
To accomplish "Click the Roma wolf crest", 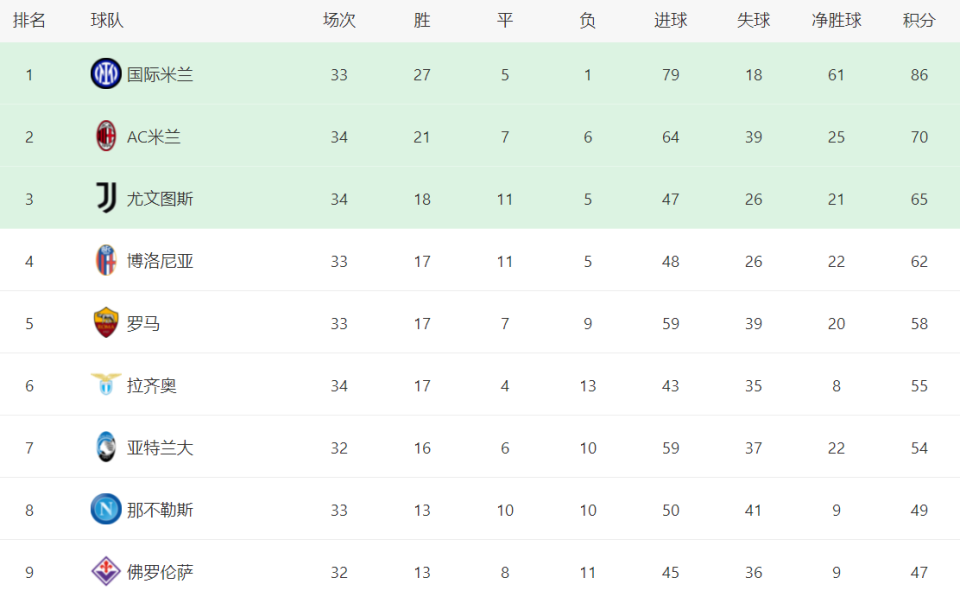I will [x=106, y=322].
